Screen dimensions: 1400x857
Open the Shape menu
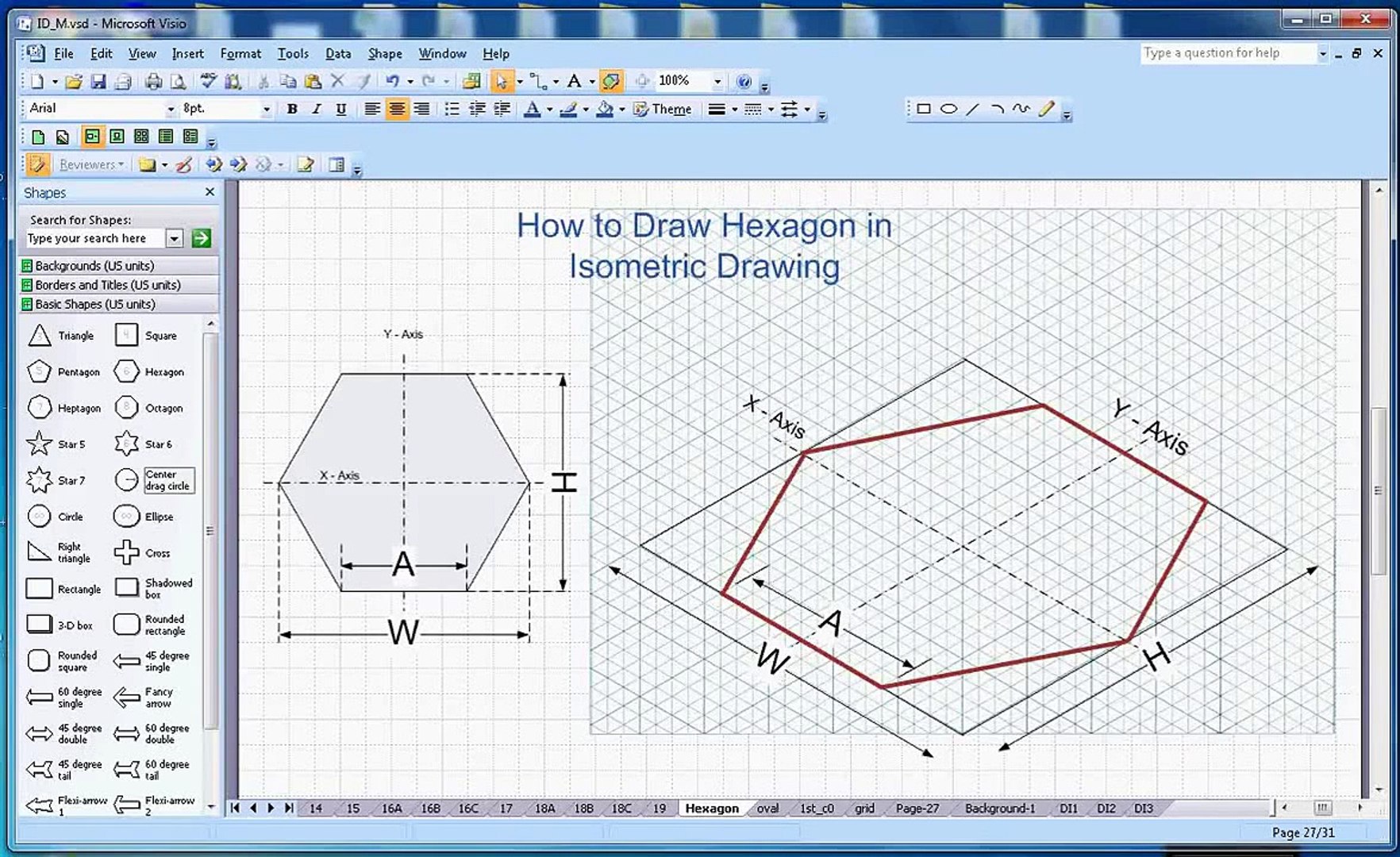384,53
